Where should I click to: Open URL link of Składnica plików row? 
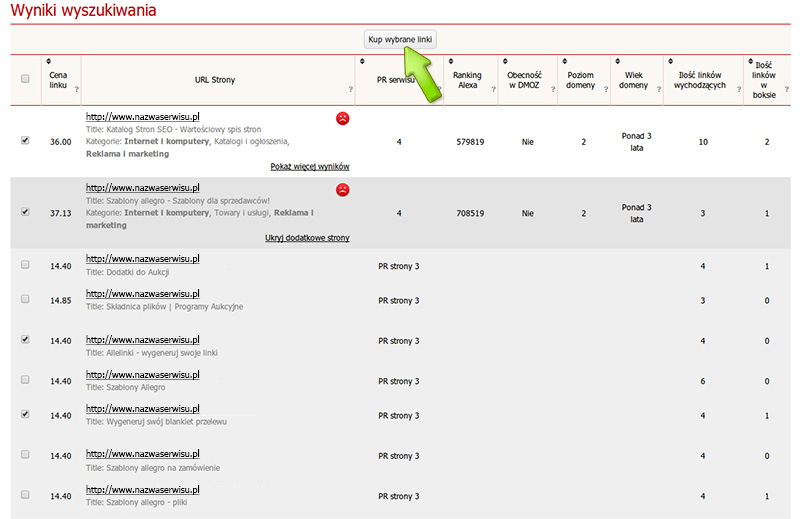click(143, 294)
